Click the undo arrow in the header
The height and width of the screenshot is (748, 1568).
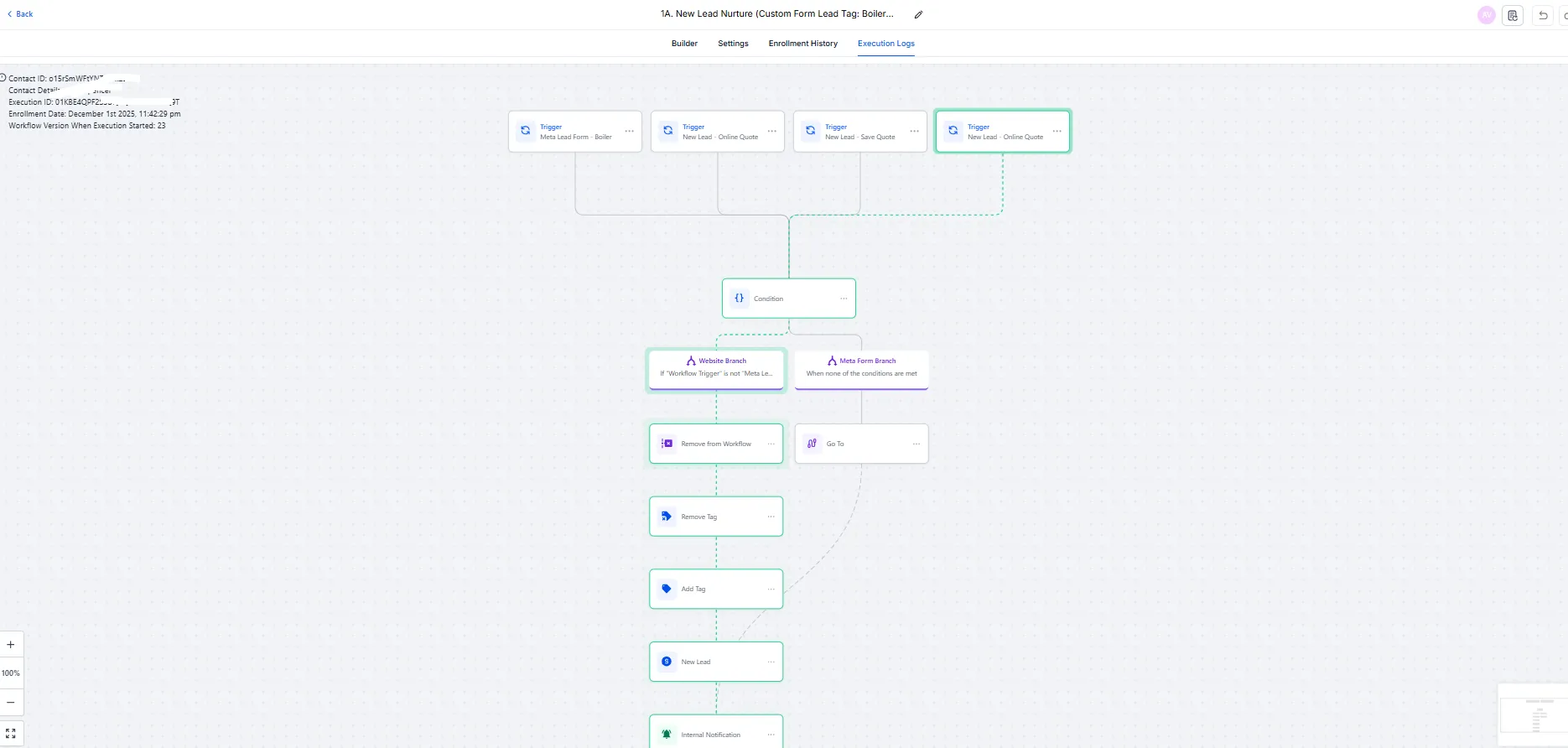coord(1543,15)
